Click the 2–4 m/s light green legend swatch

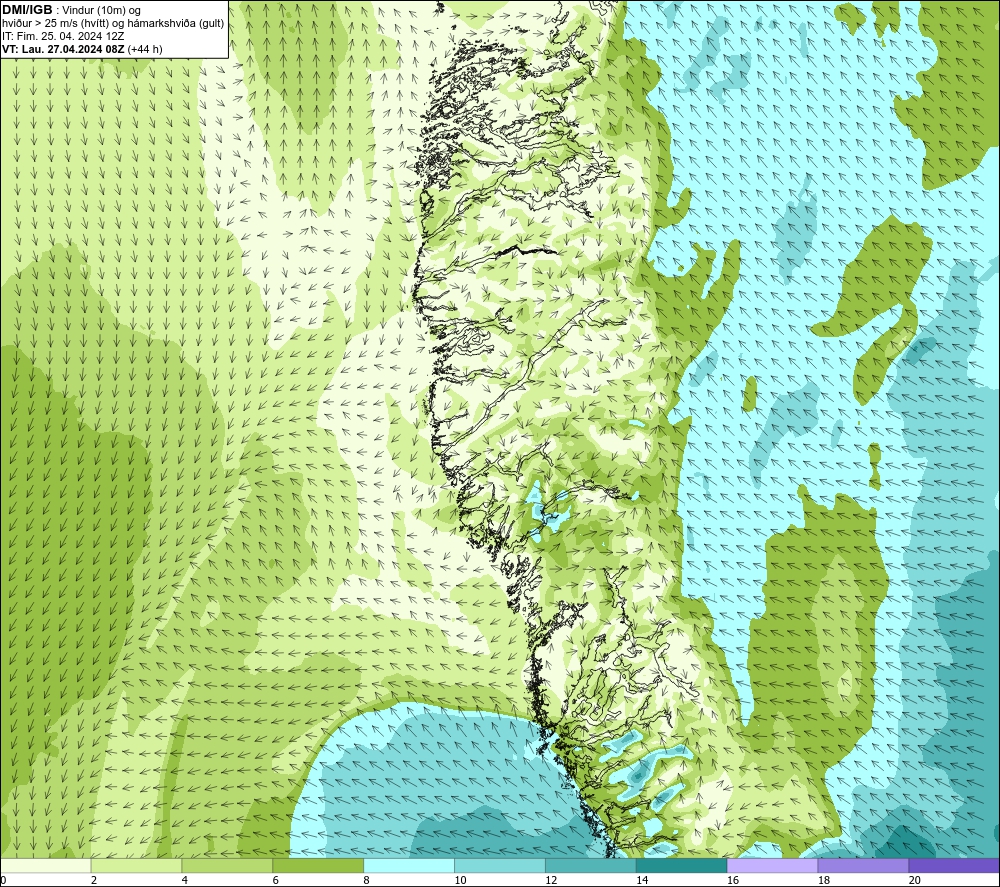point(136,865)
